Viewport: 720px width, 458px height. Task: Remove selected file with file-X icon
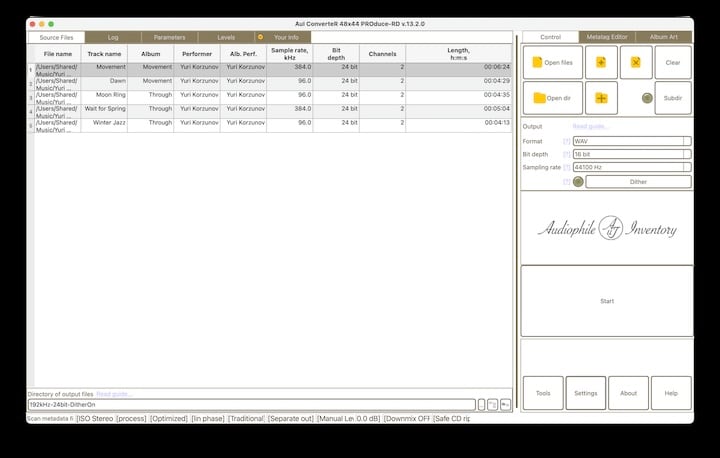(636, 62)
